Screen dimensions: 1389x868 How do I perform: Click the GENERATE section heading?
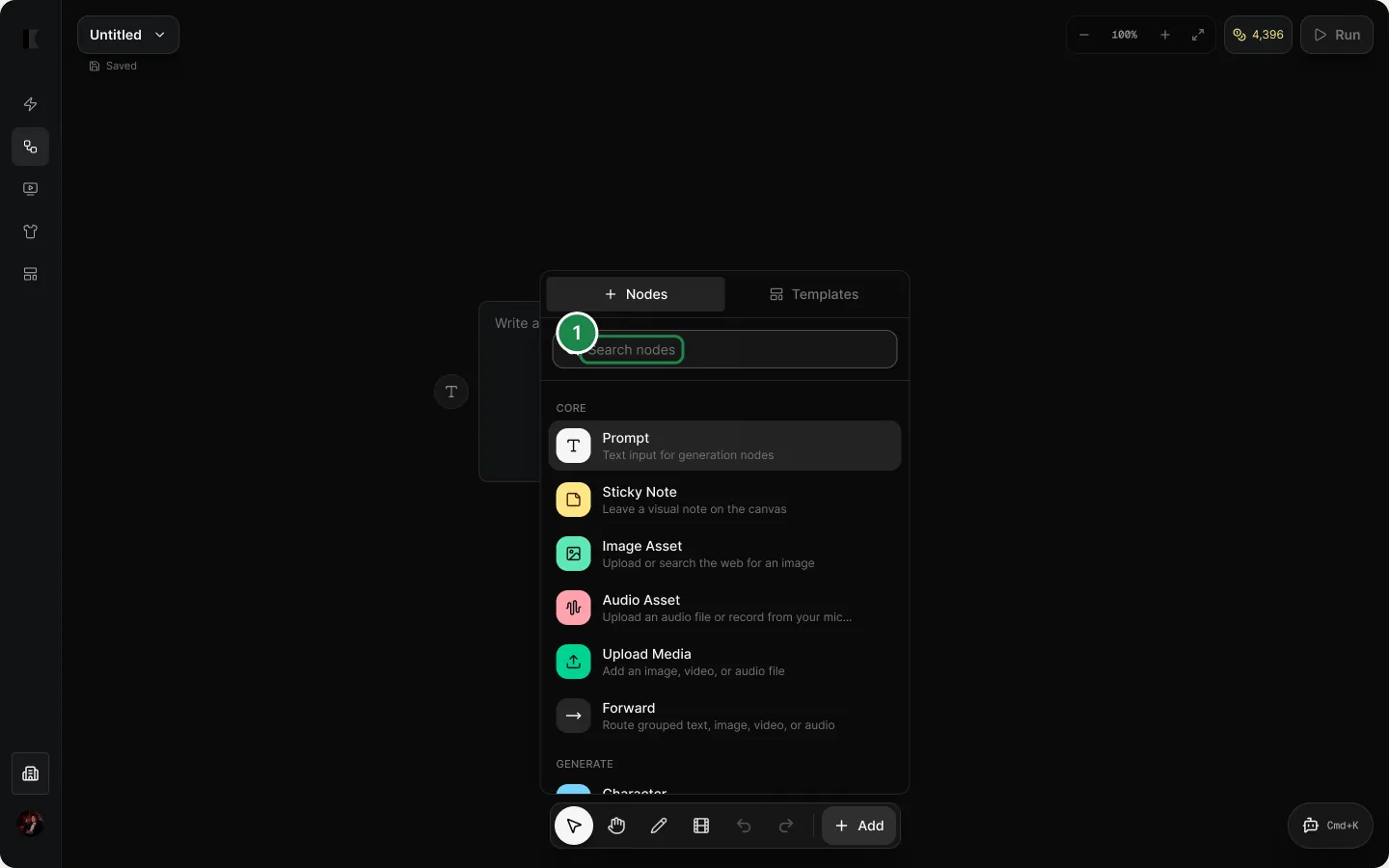click(585, 764)
